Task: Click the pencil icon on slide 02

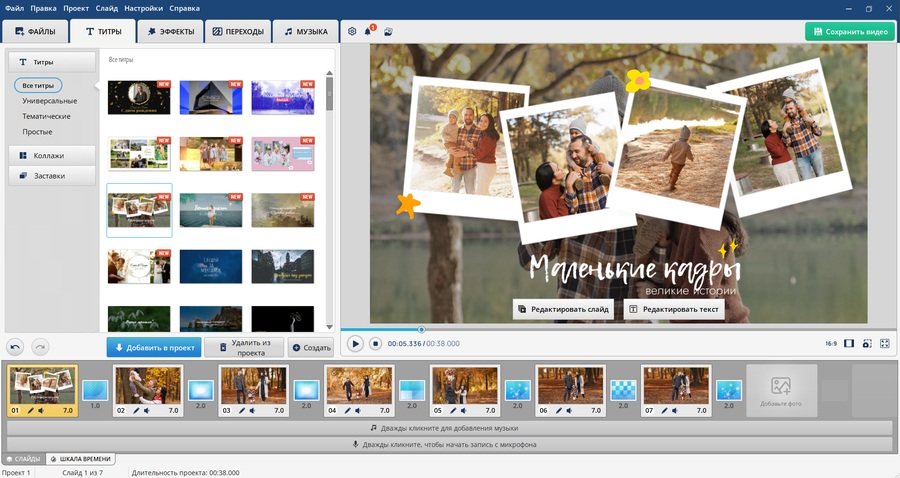Action: [135, 410]
